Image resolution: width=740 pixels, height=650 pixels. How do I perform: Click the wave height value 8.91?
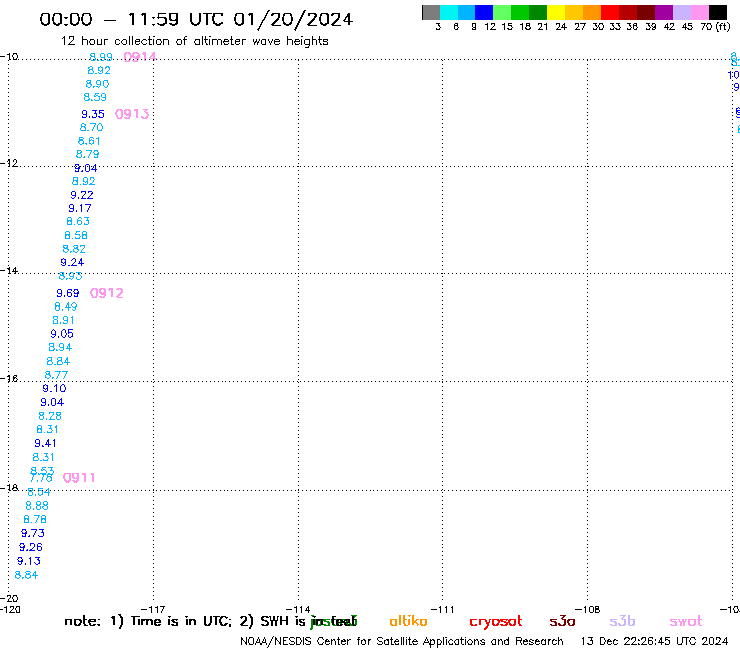[64, 321]
